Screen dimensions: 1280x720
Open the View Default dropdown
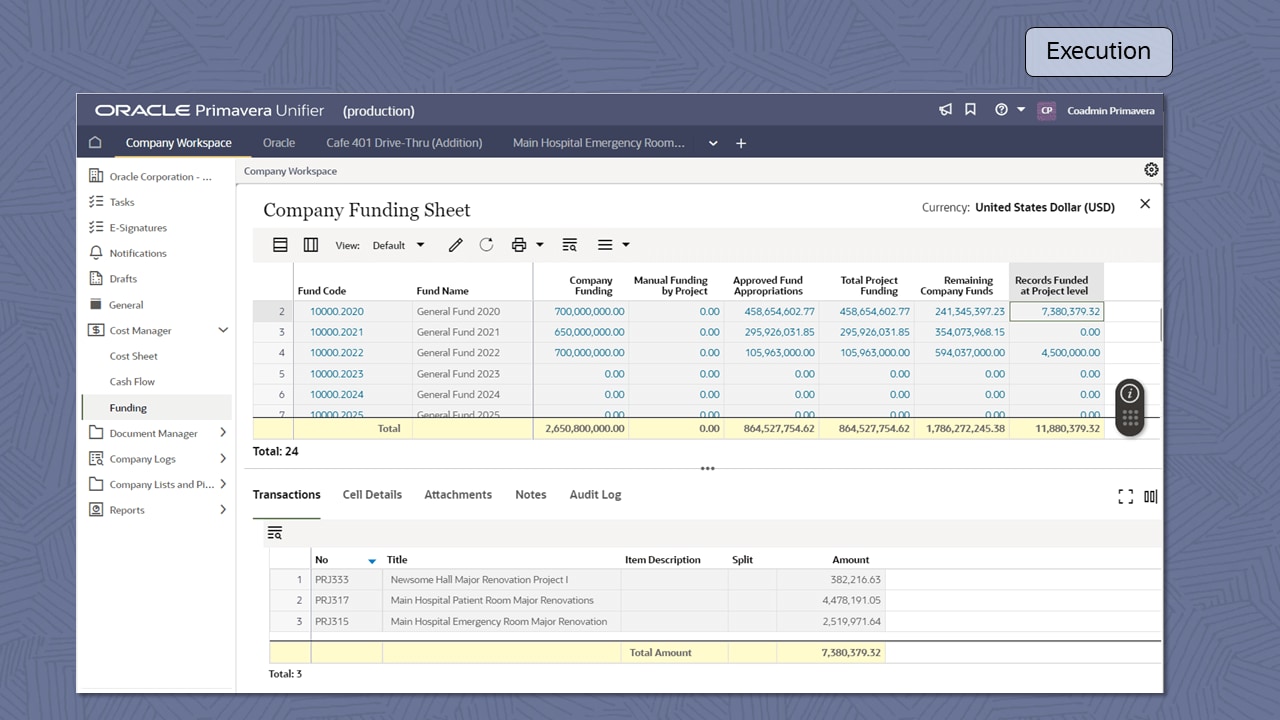coord(398,245)
